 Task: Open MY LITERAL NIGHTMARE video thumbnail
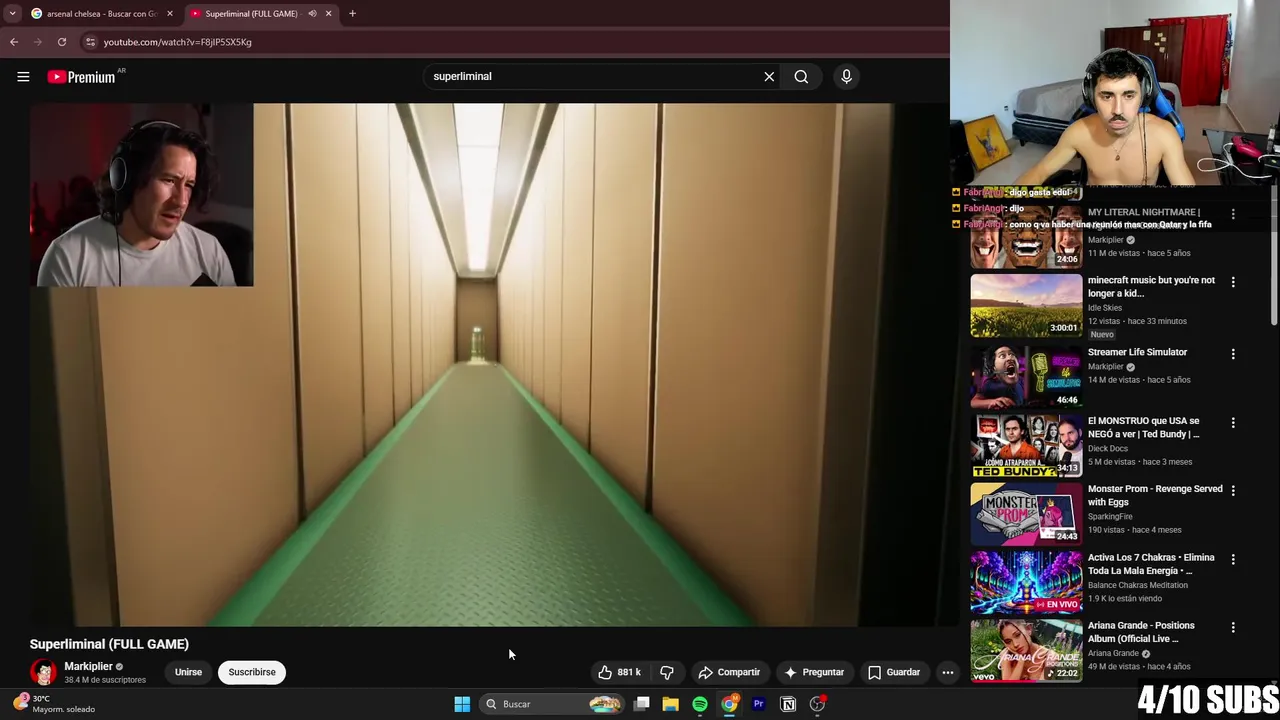[1026, 237]
